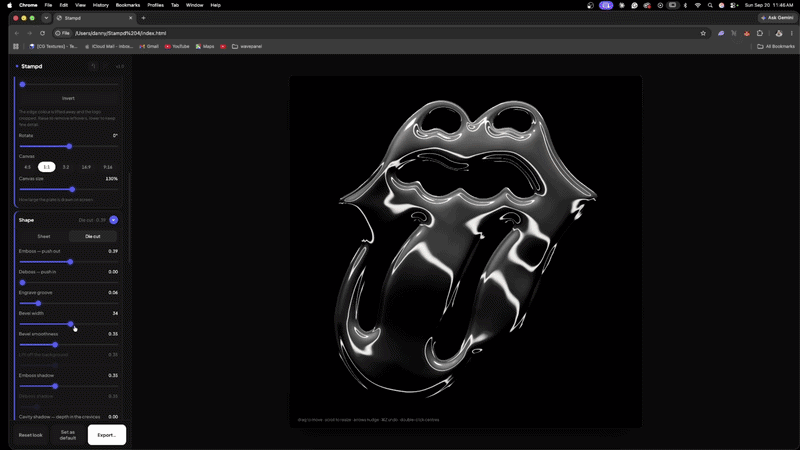
Task: Open the File menu
Action: [x=48, y=5]
